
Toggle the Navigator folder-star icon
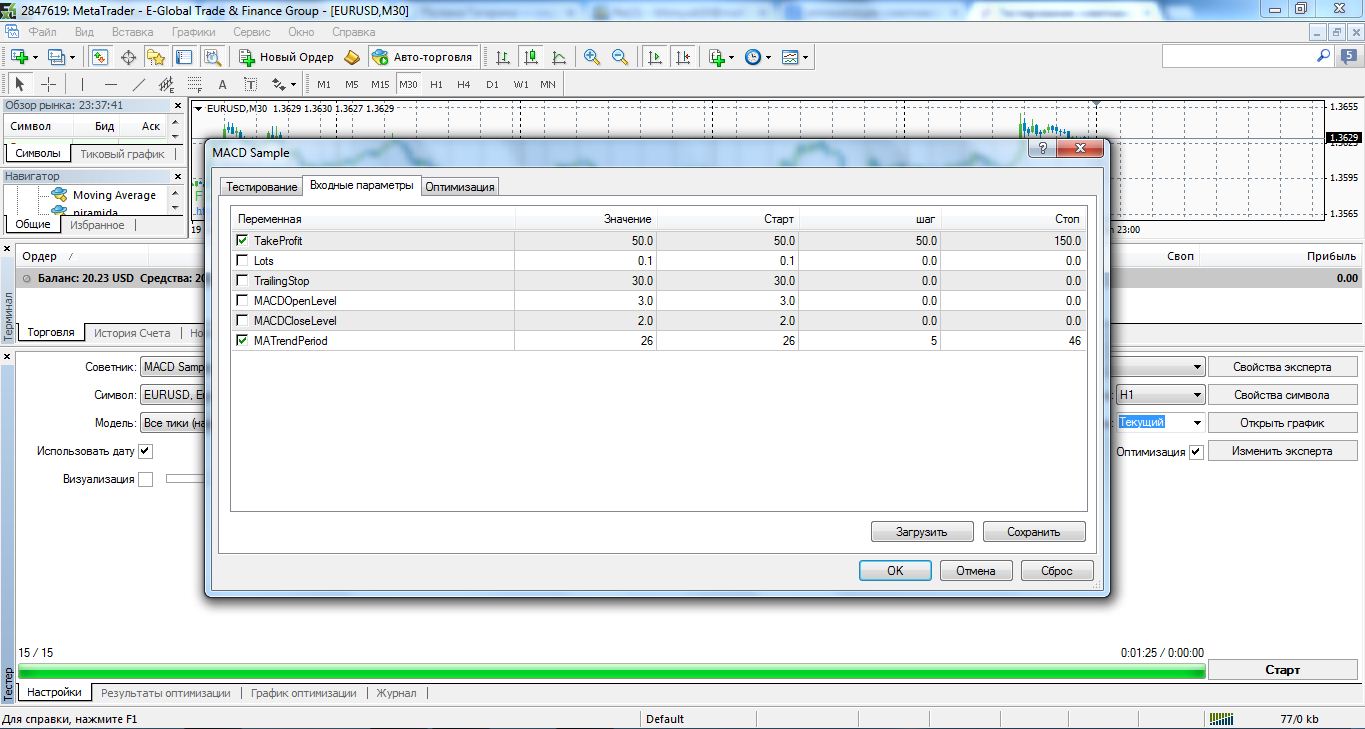click(156, 57)
